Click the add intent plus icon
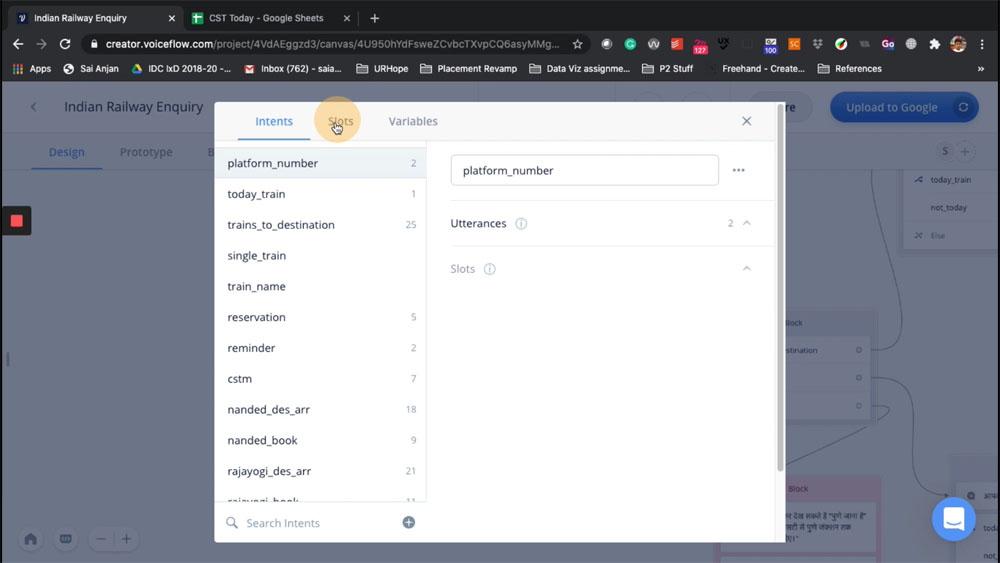Screen dimensions: 1000x563 coord(408,522)
